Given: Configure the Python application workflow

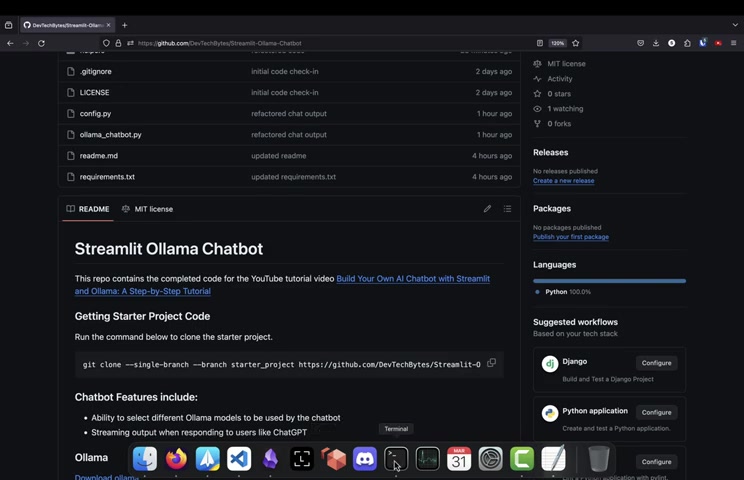Looking at the screenshot, I should click(x=656, y=413).
